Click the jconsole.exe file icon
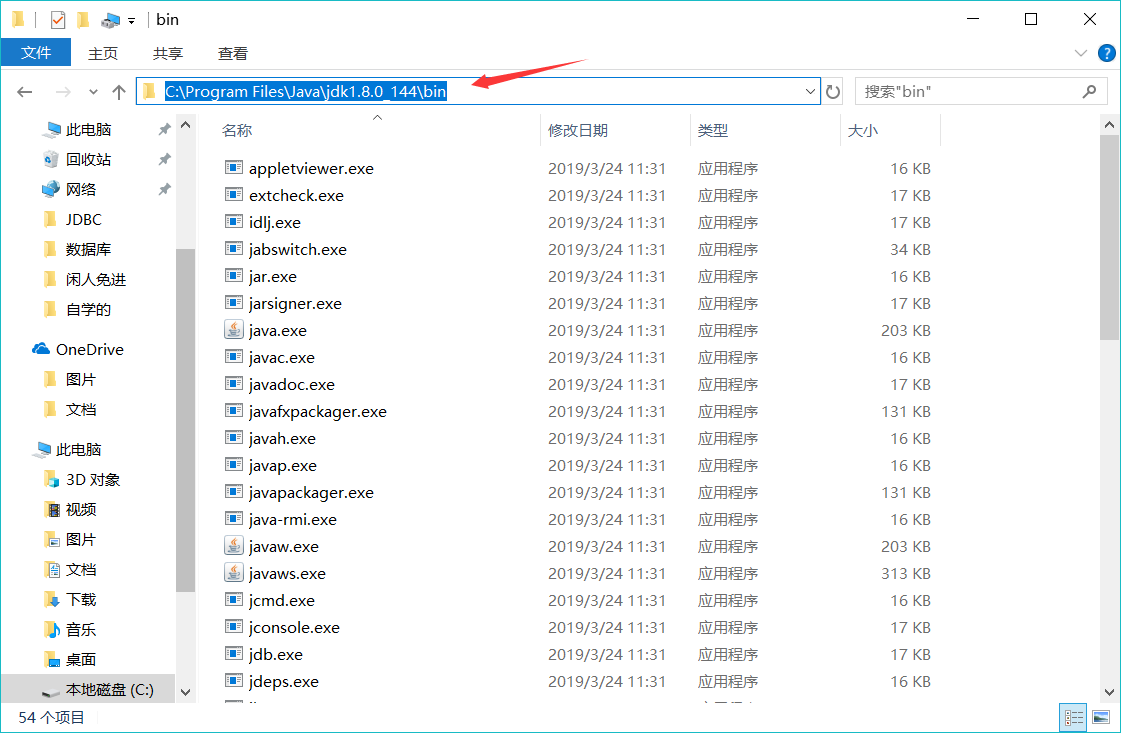The image size is (1121, 733). pyautogui.click(x=233, y=627)
